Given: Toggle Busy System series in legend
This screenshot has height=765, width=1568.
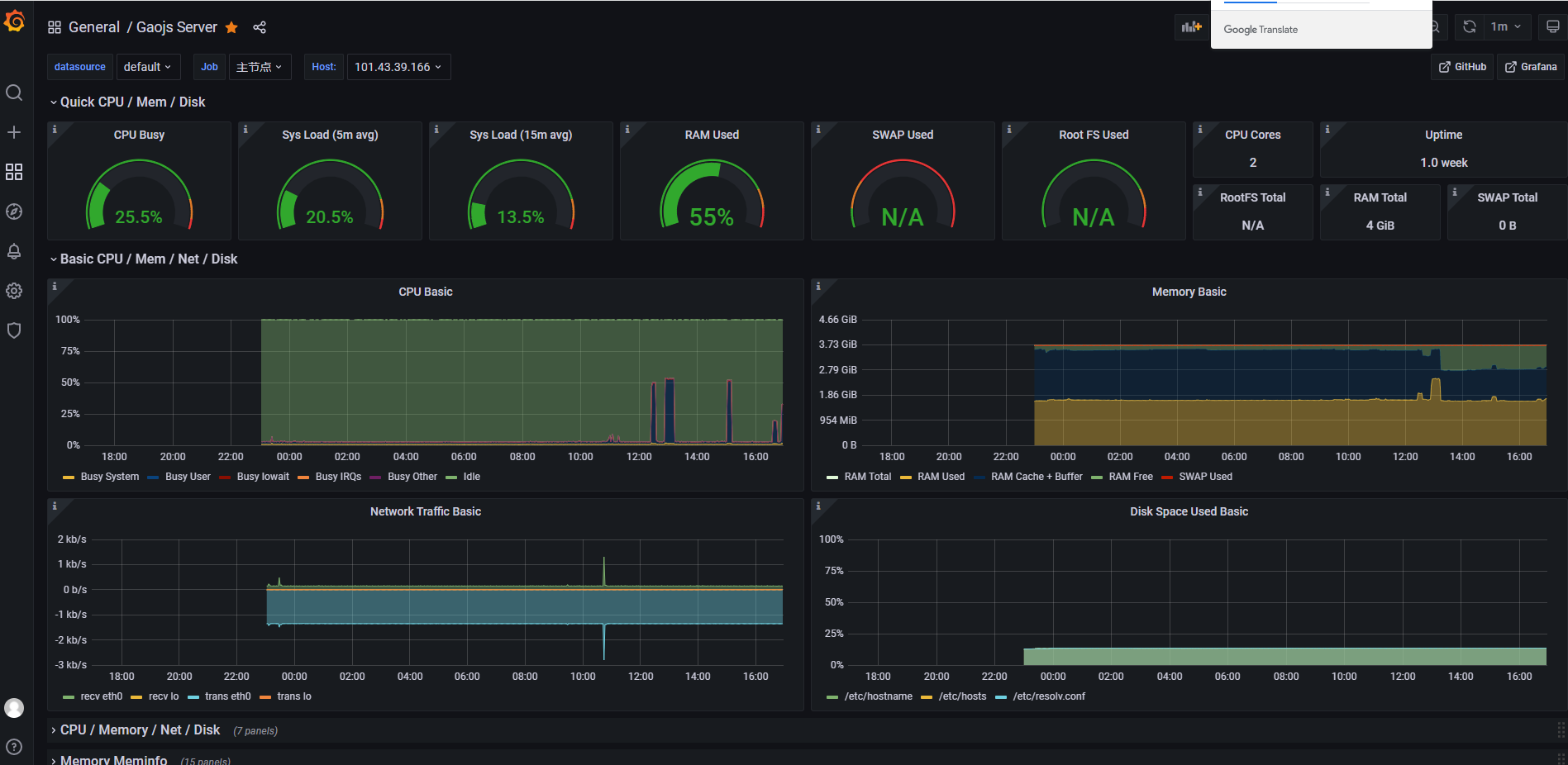Looking at the screenshot, I should click(109, 477).
